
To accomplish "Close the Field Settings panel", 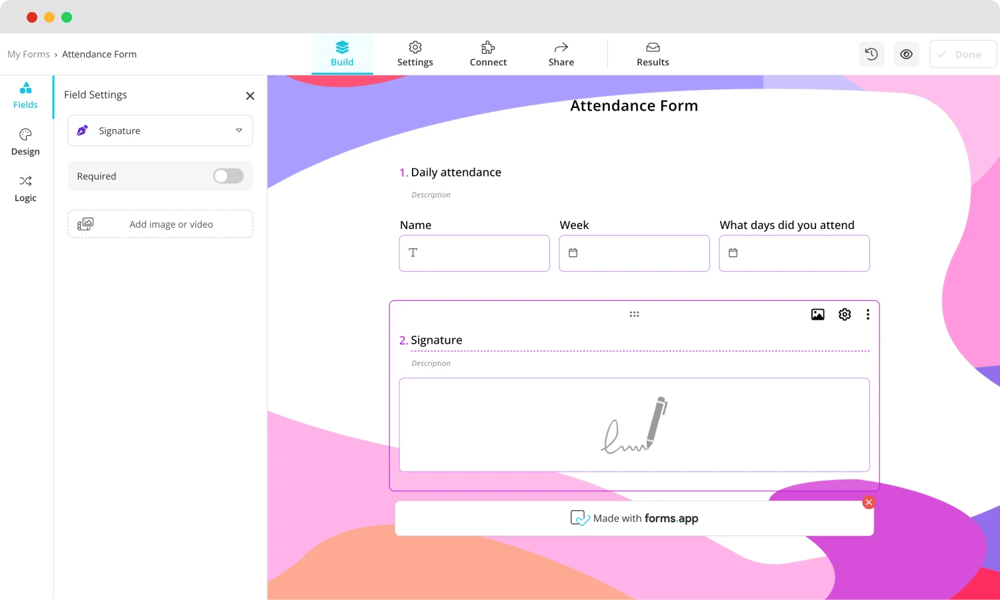I will click(x=250, y=96).
